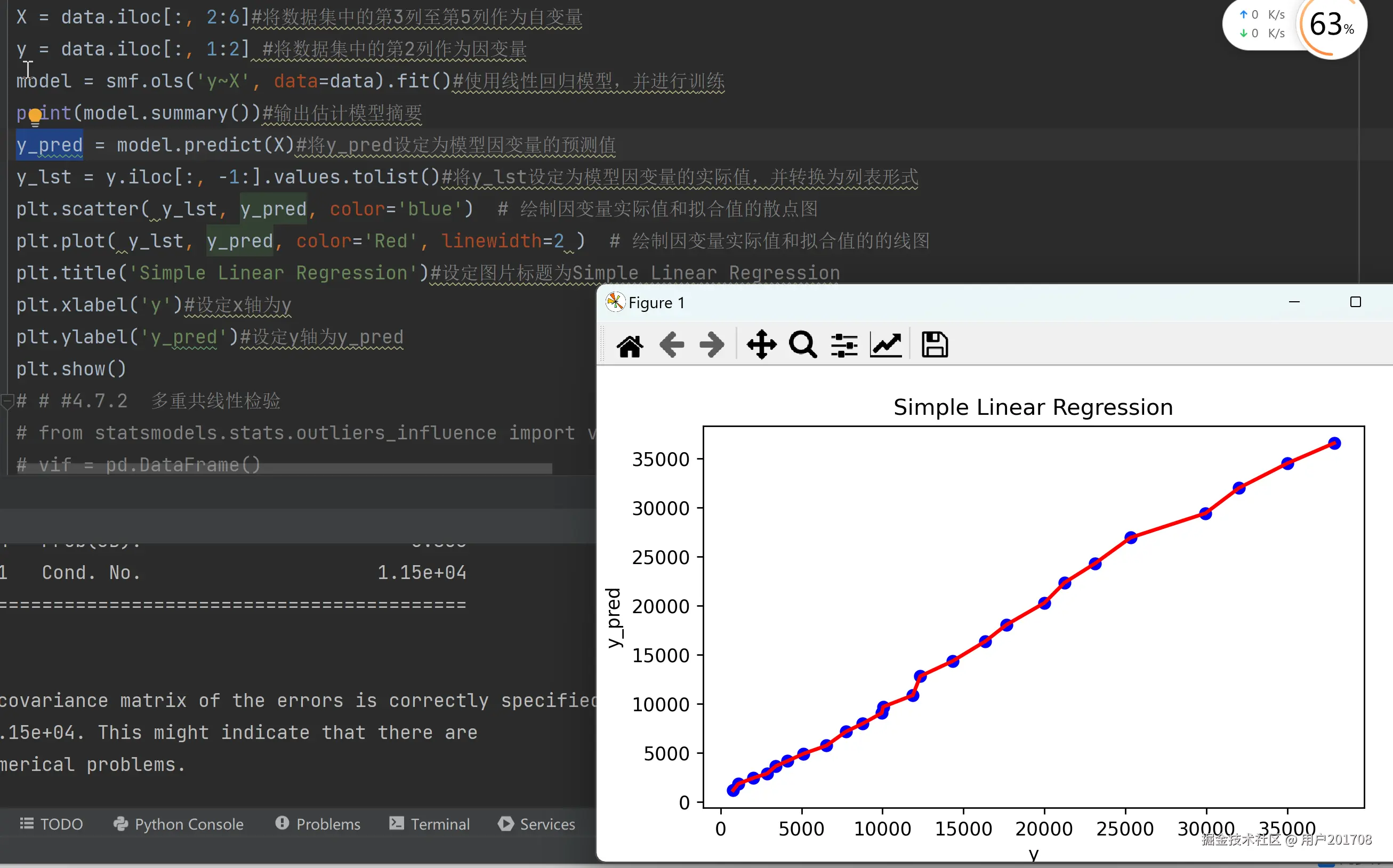Click the highlighted y_pred variable in code
1393x868 pixels.
50,145
